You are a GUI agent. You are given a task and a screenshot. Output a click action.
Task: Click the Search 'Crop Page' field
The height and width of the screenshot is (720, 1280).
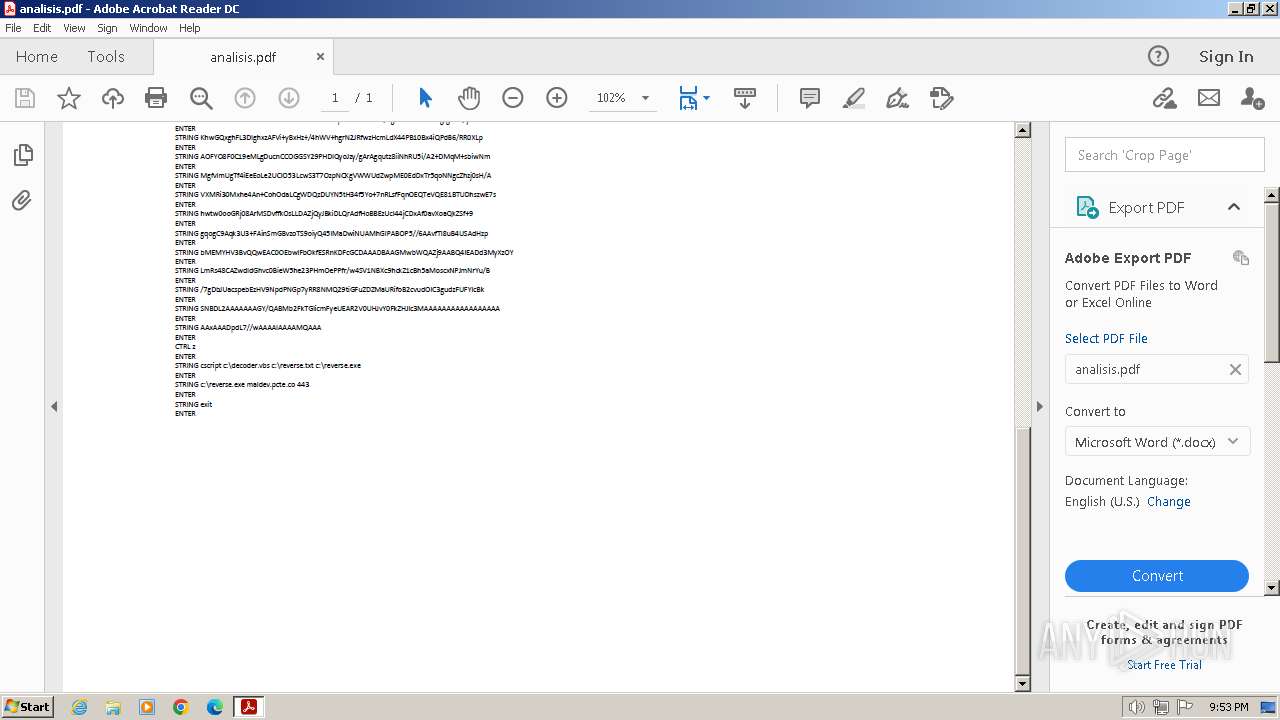(x=1165, y=155)
